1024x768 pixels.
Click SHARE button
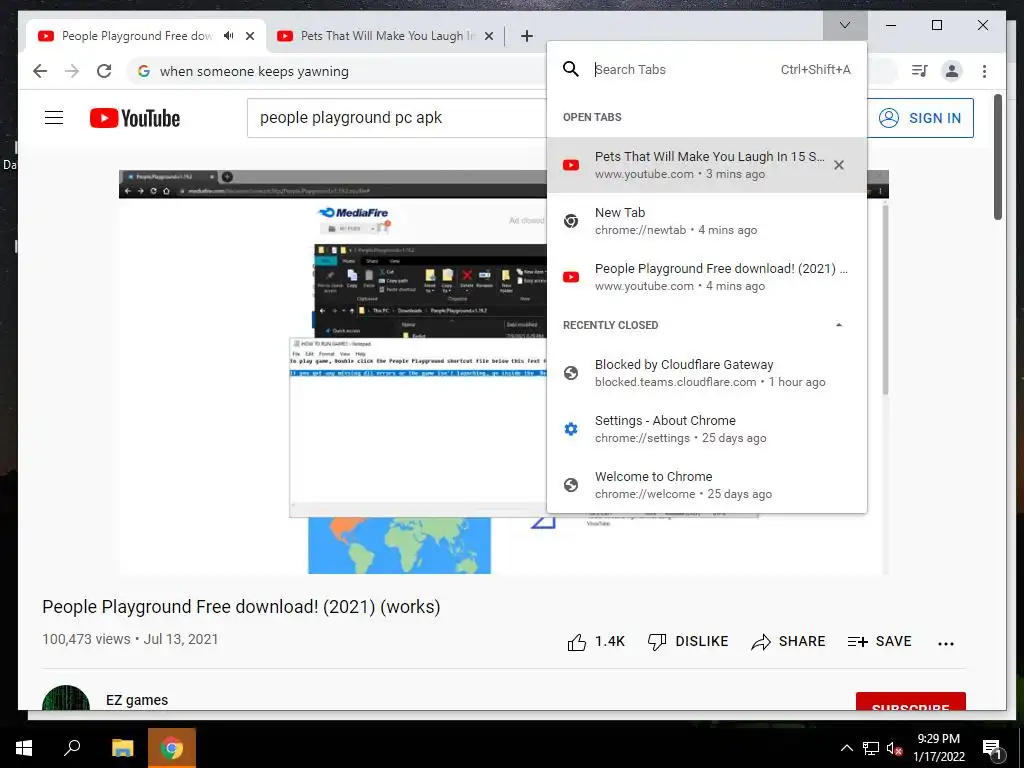coord(788,642)
